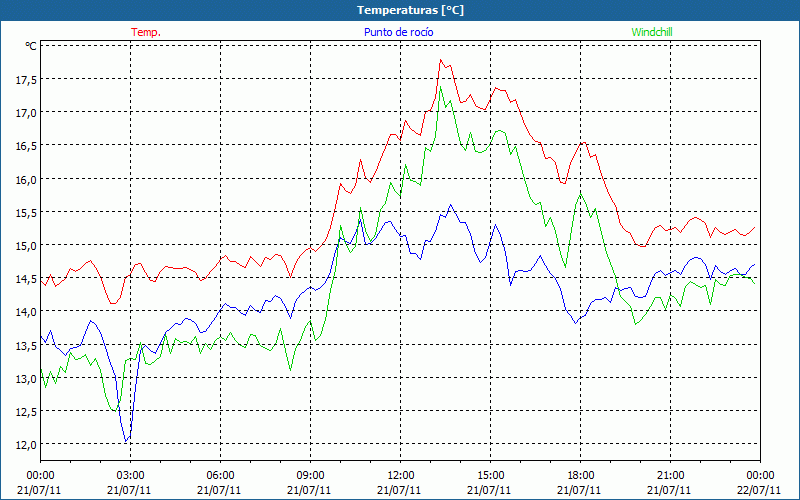Click the 14,5 y-axis value
The height and width of the screenshot is (500, 800).
pos(27,279)
